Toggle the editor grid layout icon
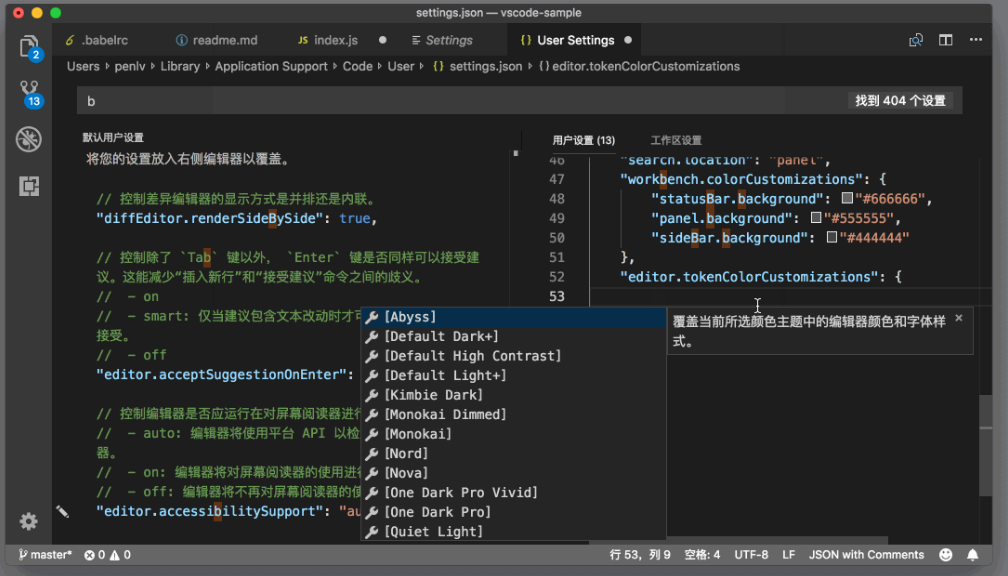This screenshot has width=1008, height=576. pyautogui.click(x=945, y=38)
